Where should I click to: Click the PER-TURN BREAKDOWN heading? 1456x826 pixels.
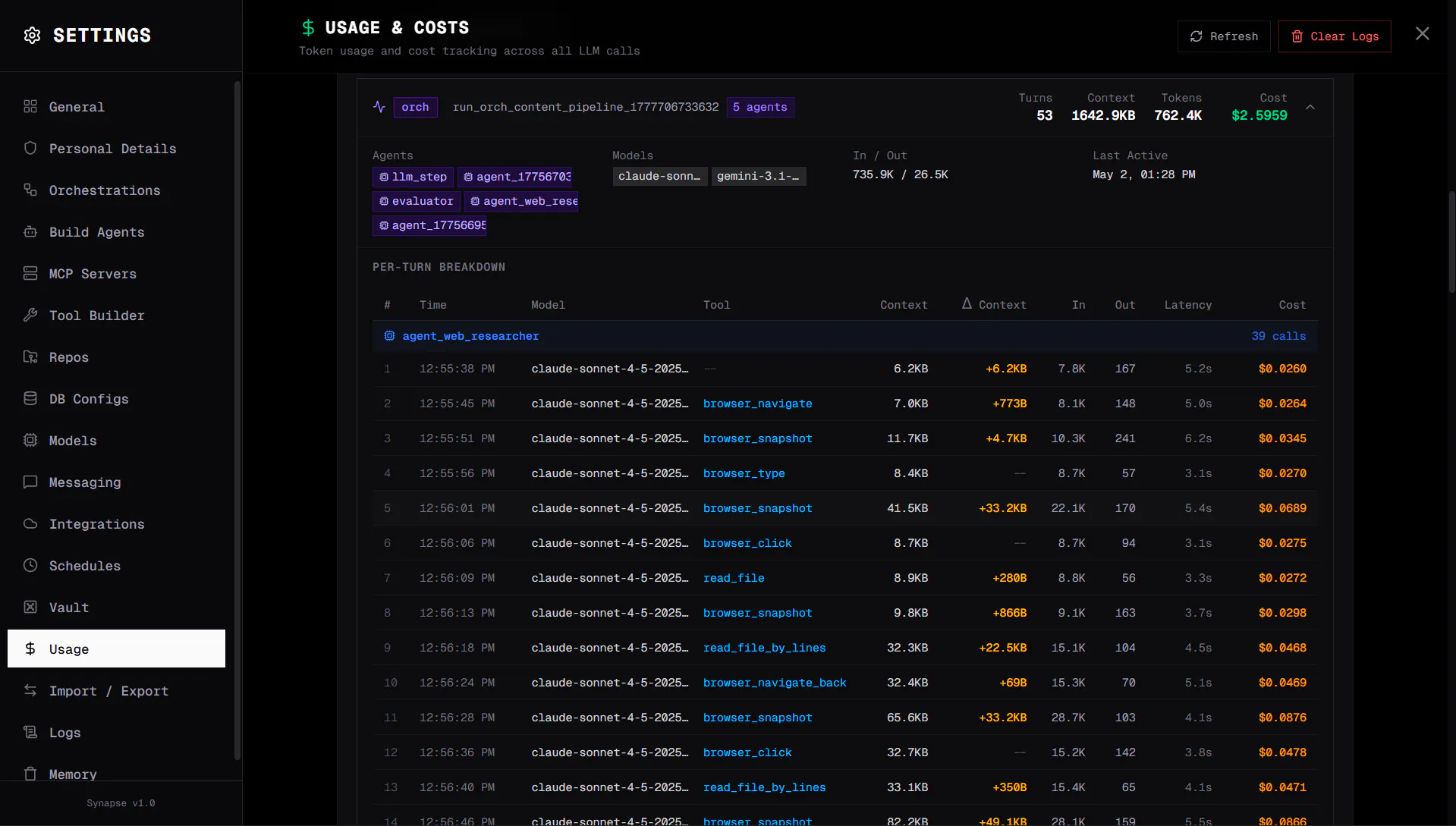[x=439, y=267]
